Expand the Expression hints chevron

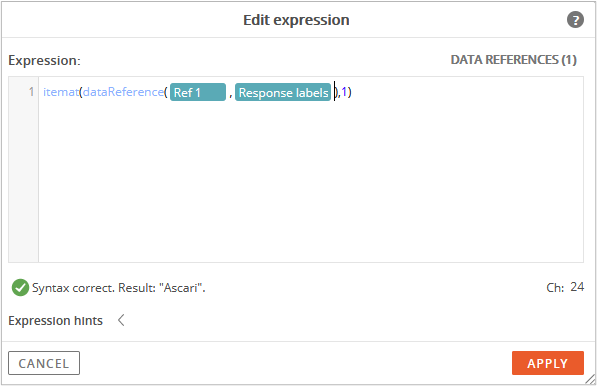(x=121, y=320)
